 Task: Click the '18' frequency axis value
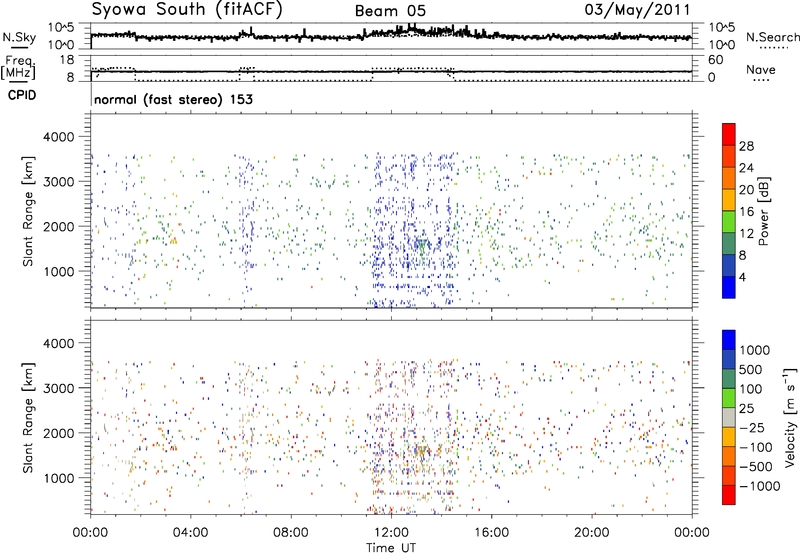click(x=67, y=60)
